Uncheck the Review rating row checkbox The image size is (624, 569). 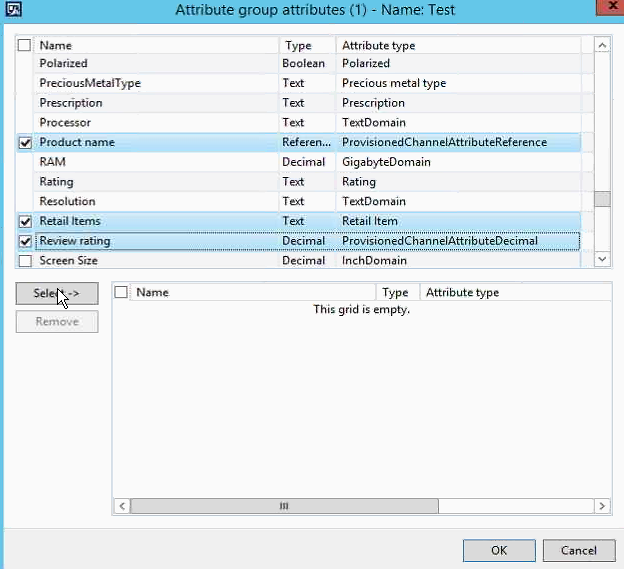tap(25, 241)
